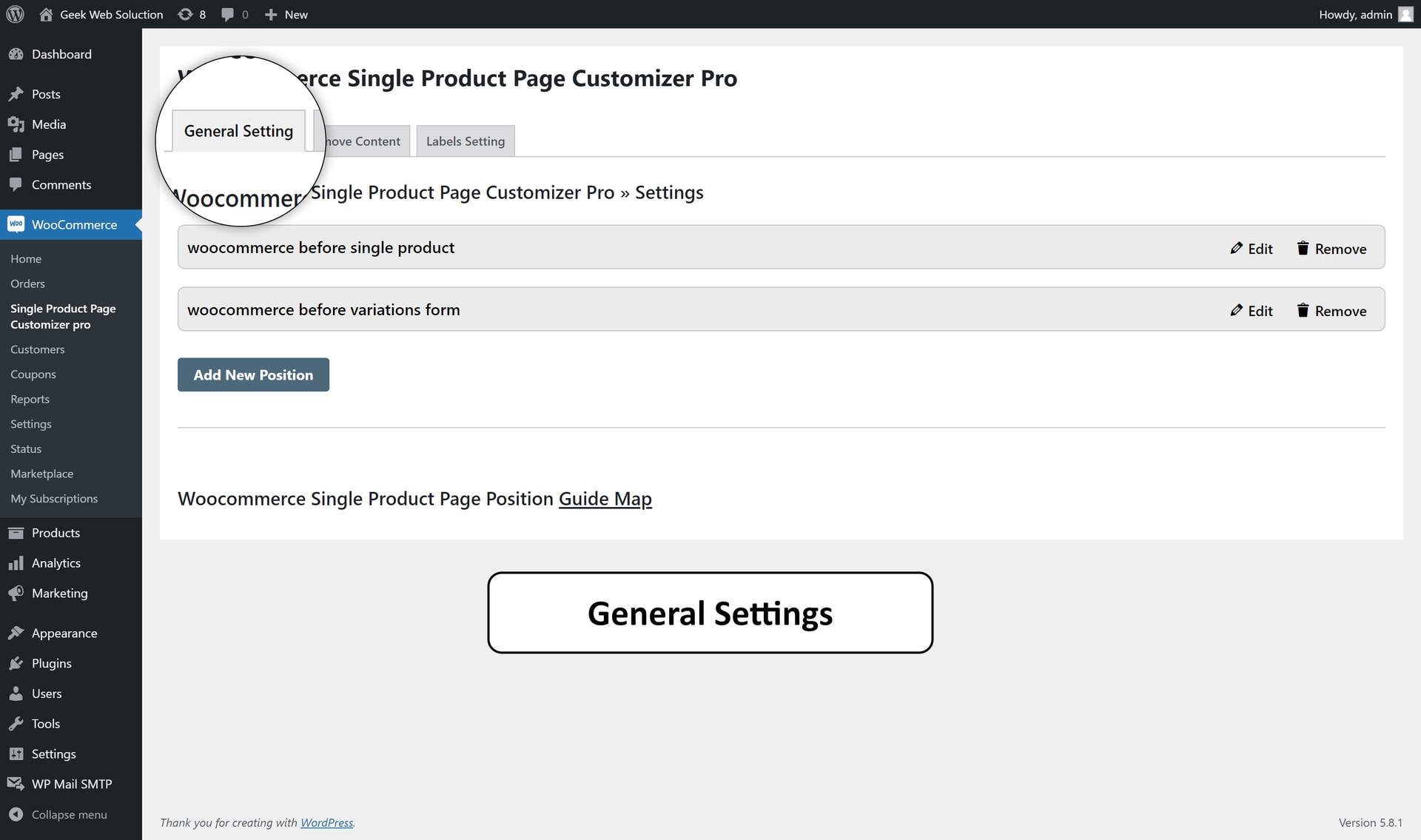Open the Guide Map link
This screenshot has width=1421, height=840.
[x=605, y=499]
